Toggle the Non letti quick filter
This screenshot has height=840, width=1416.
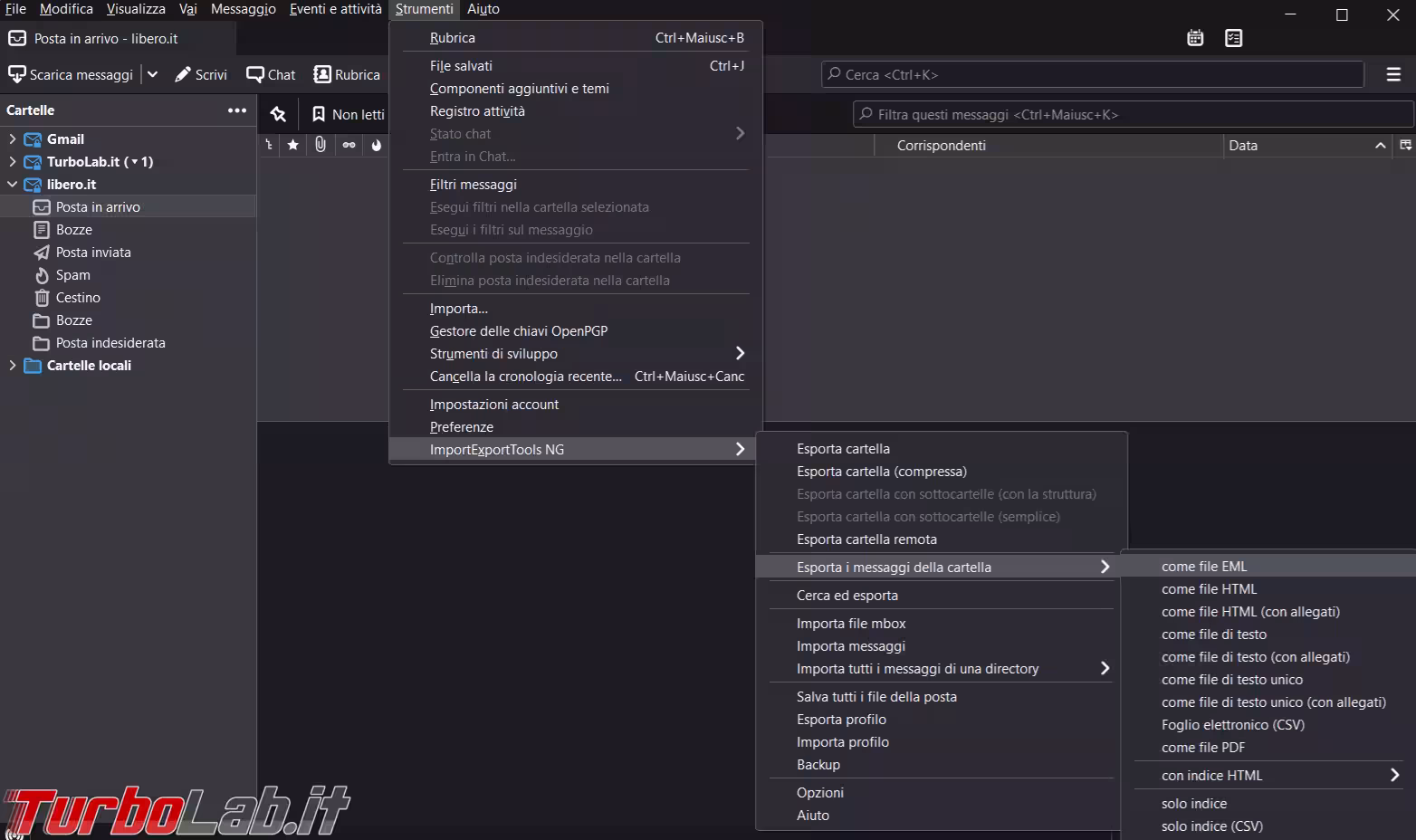(349, 114)
